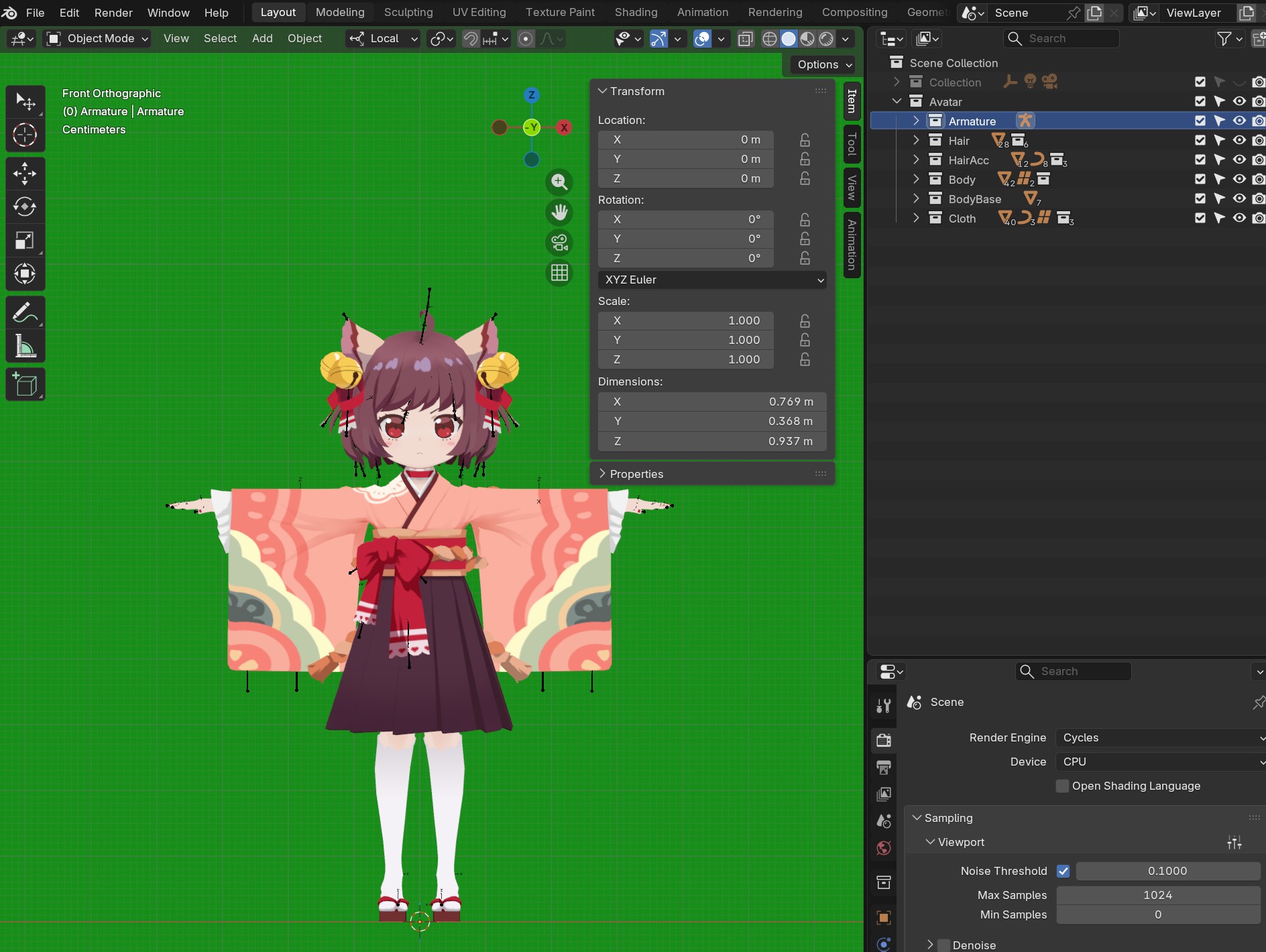This screenshot has height=952, width=1266.
Task: Toggle camera view in the viewport
Action: point(559,243)
